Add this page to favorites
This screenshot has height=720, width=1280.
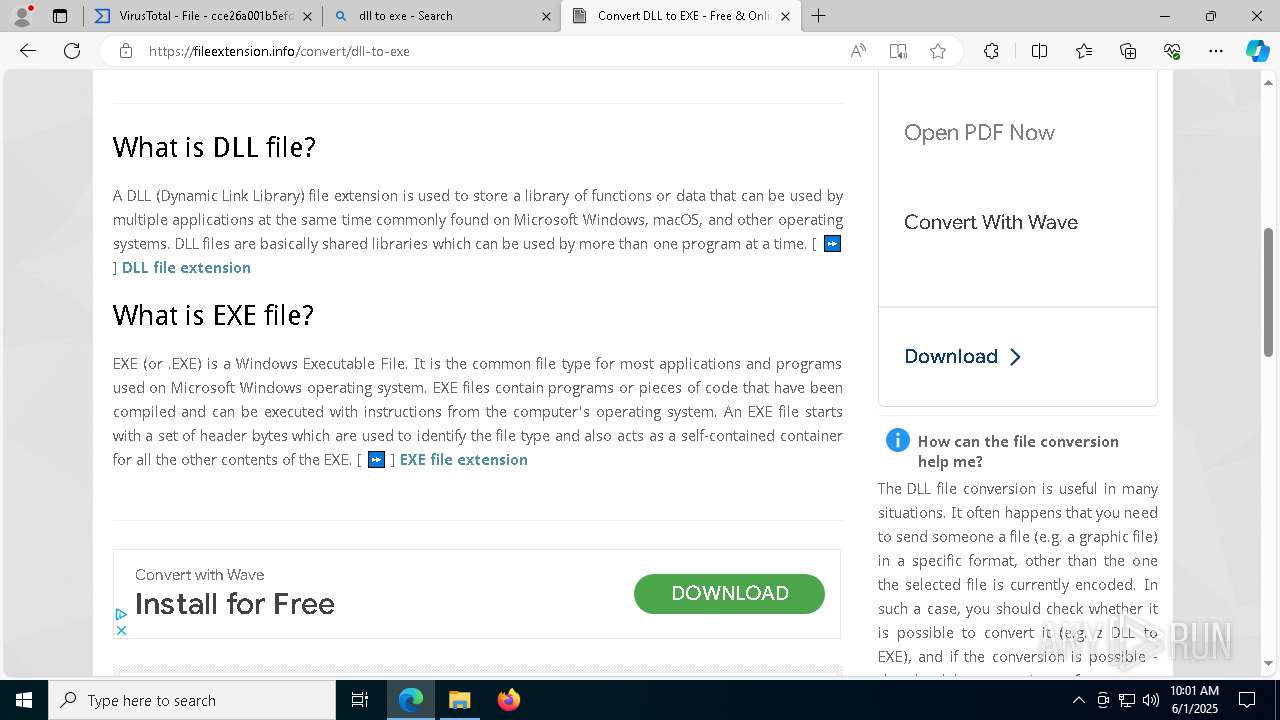tap(938, 51)
